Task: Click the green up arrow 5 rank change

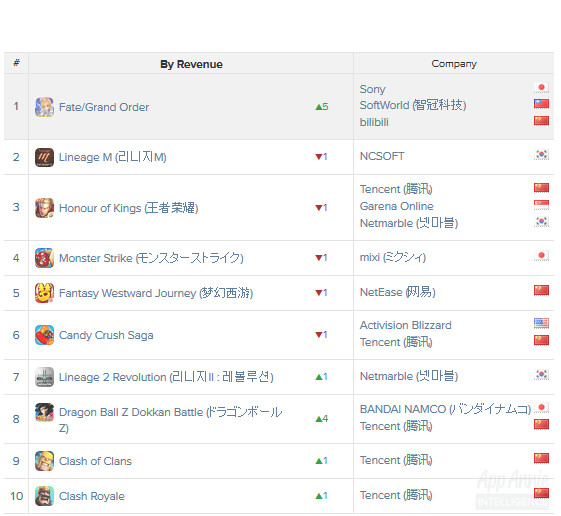Action: point(322,107)
